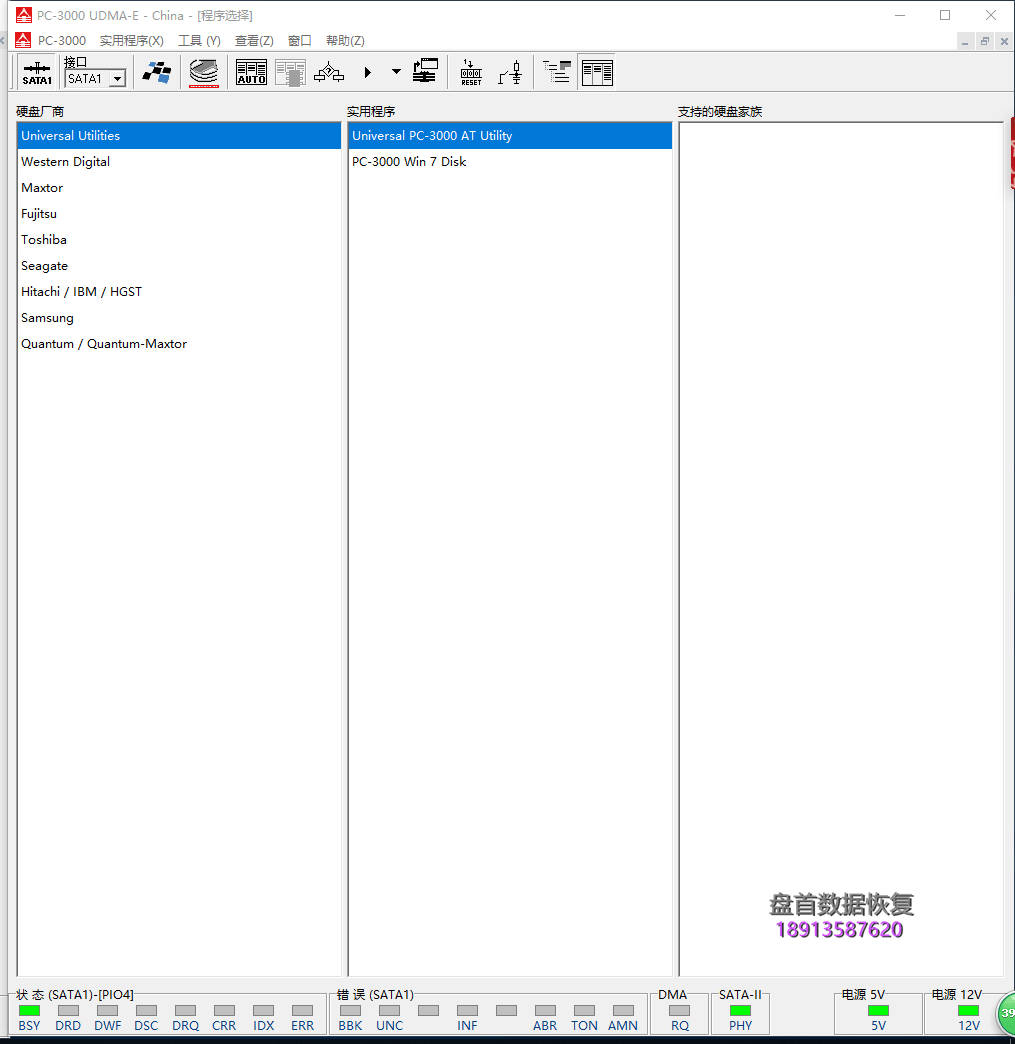Open the 实用程序(X) menu
This screenshot has height=1044, width=1015.
point(132,41)
